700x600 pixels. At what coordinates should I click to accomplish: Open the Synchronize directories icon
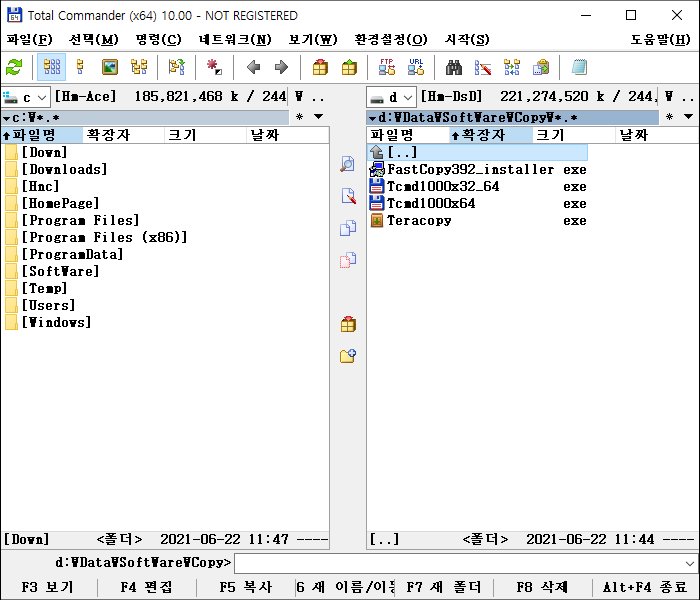click(512, 67)
